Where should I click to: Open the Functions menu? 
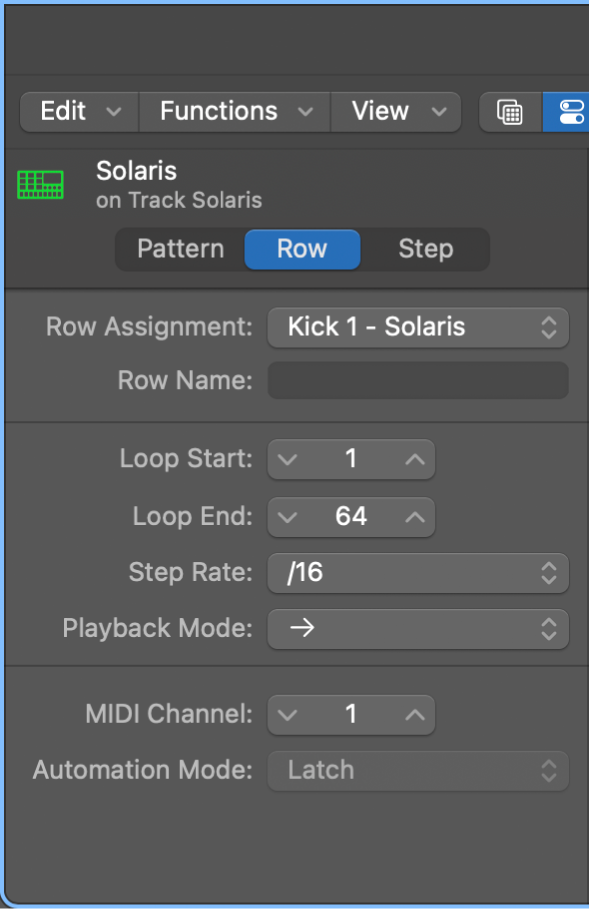(233, 112)
